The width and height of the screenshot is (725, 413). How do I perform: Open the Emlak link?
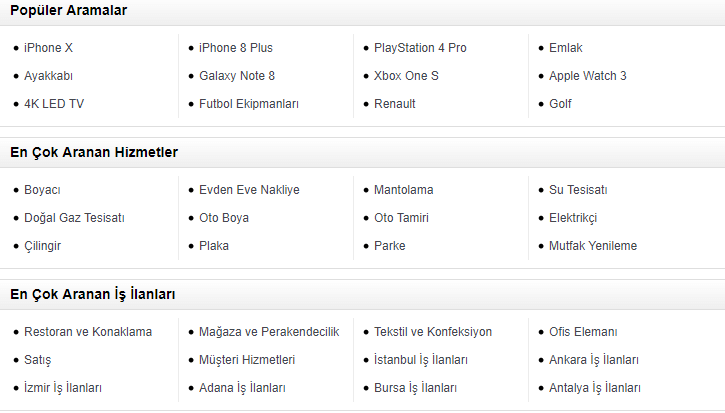(x=565, y=48)
